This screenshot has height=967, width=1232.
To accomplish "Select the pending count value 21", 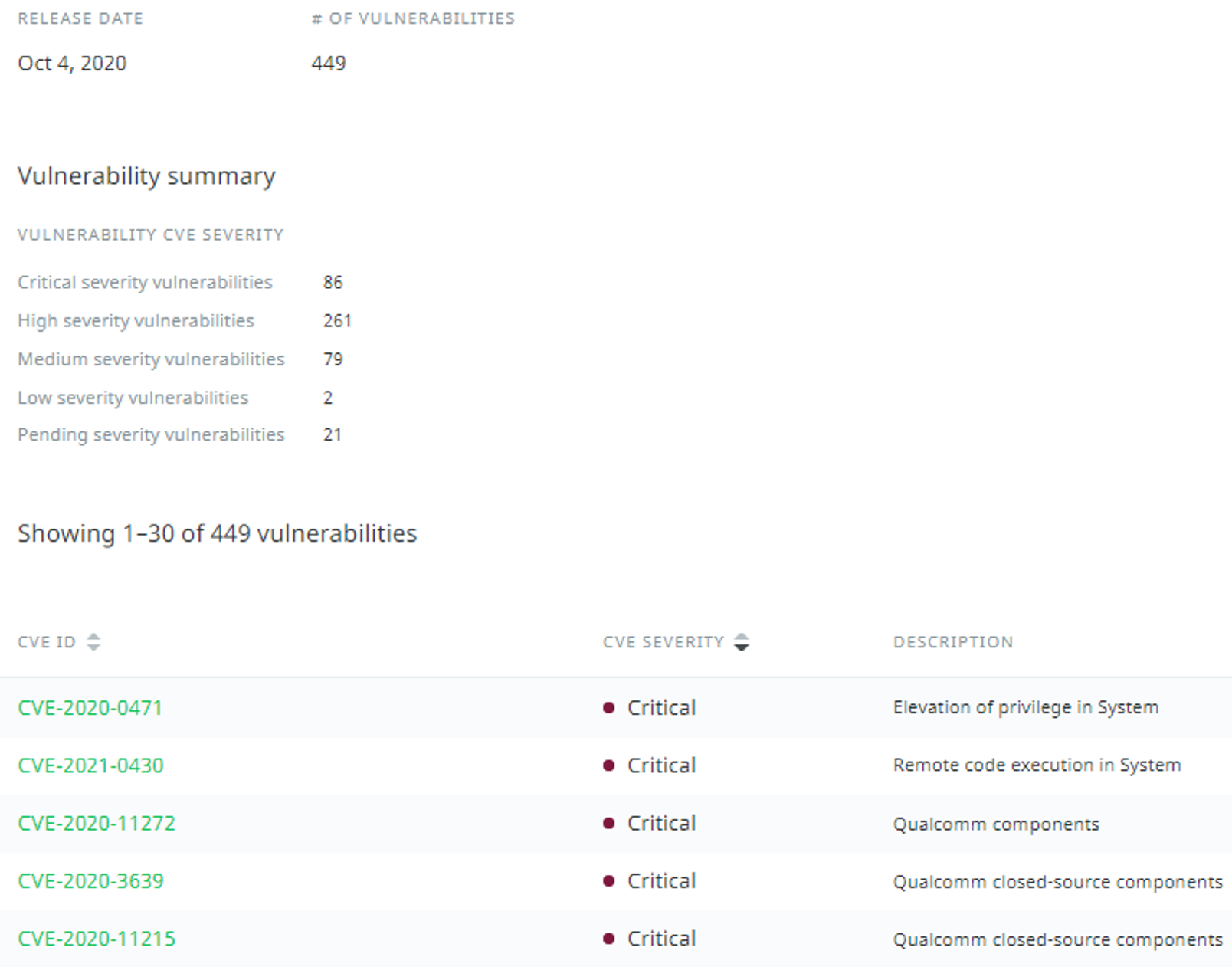I will pyautogui.click(x=333, y=435).
